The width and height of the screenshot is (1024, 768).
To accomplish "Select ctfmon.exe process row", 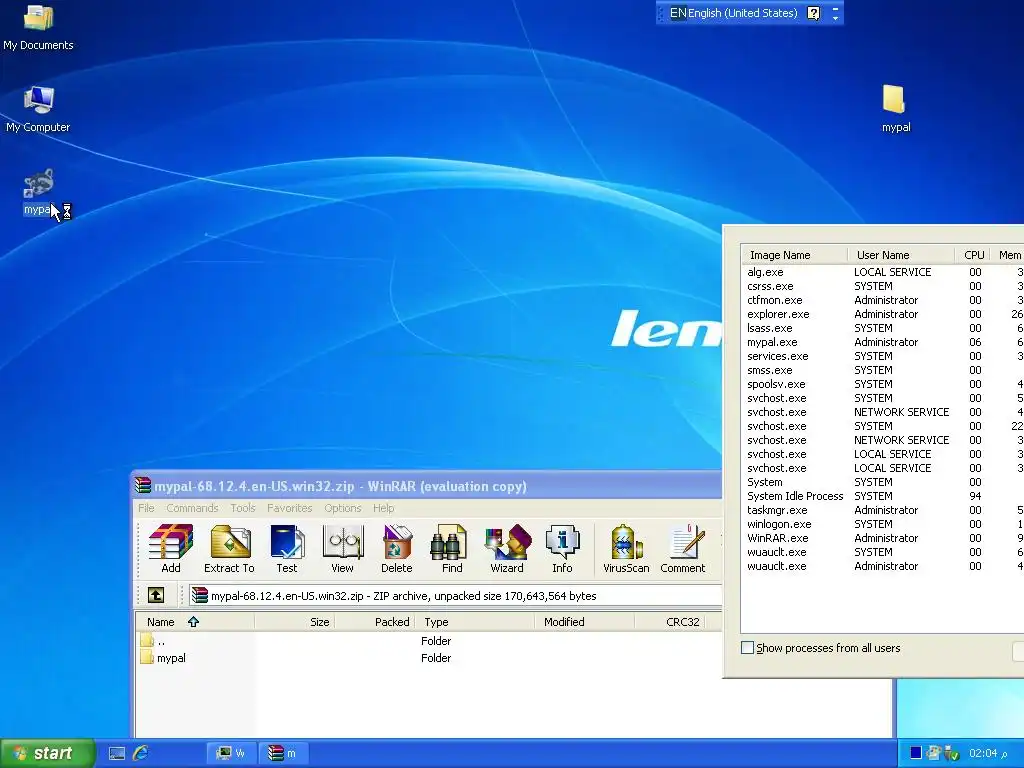I will click(x=883, y=300).
